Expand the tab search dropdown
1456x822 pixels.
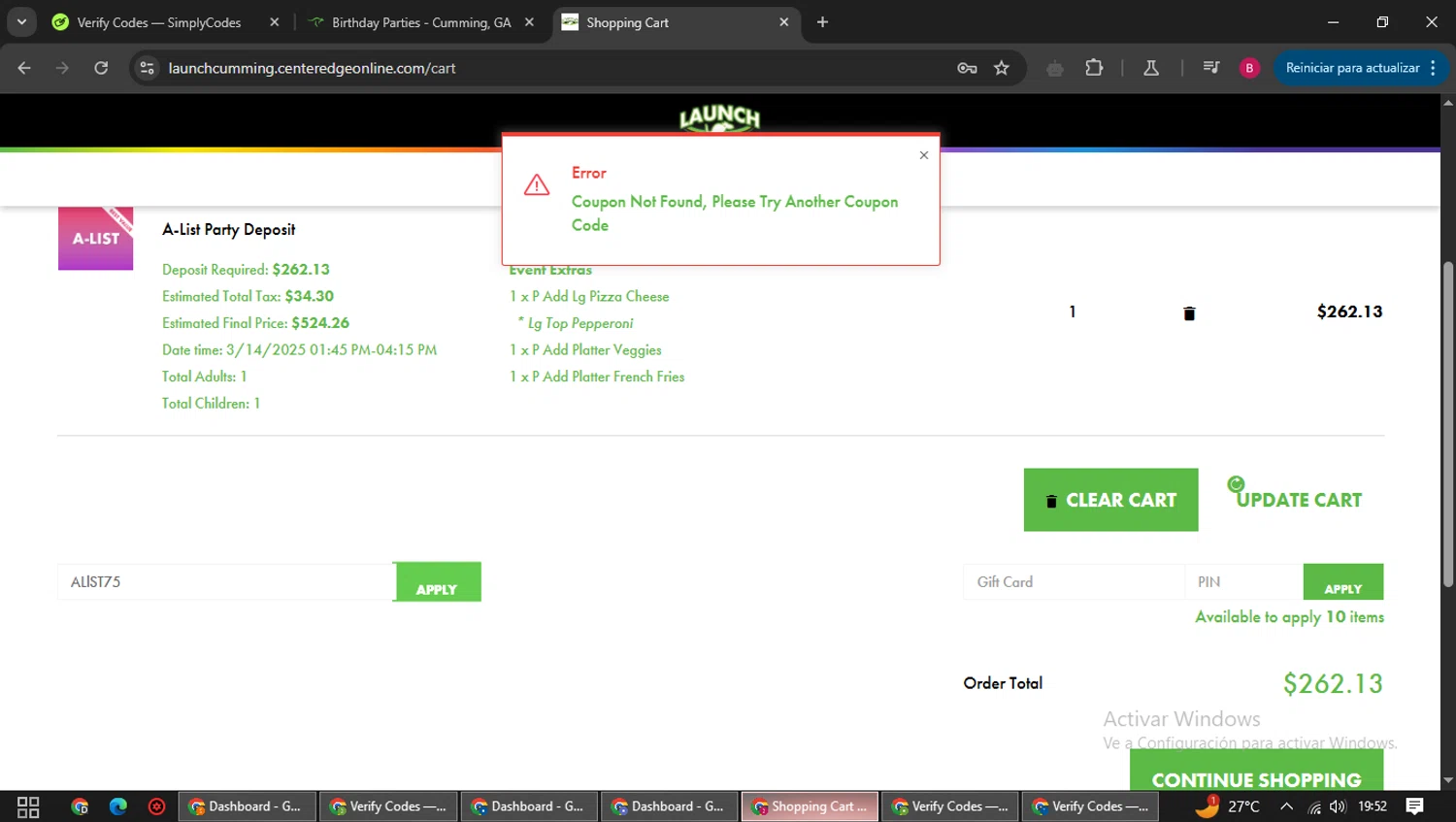coord(21,21)
